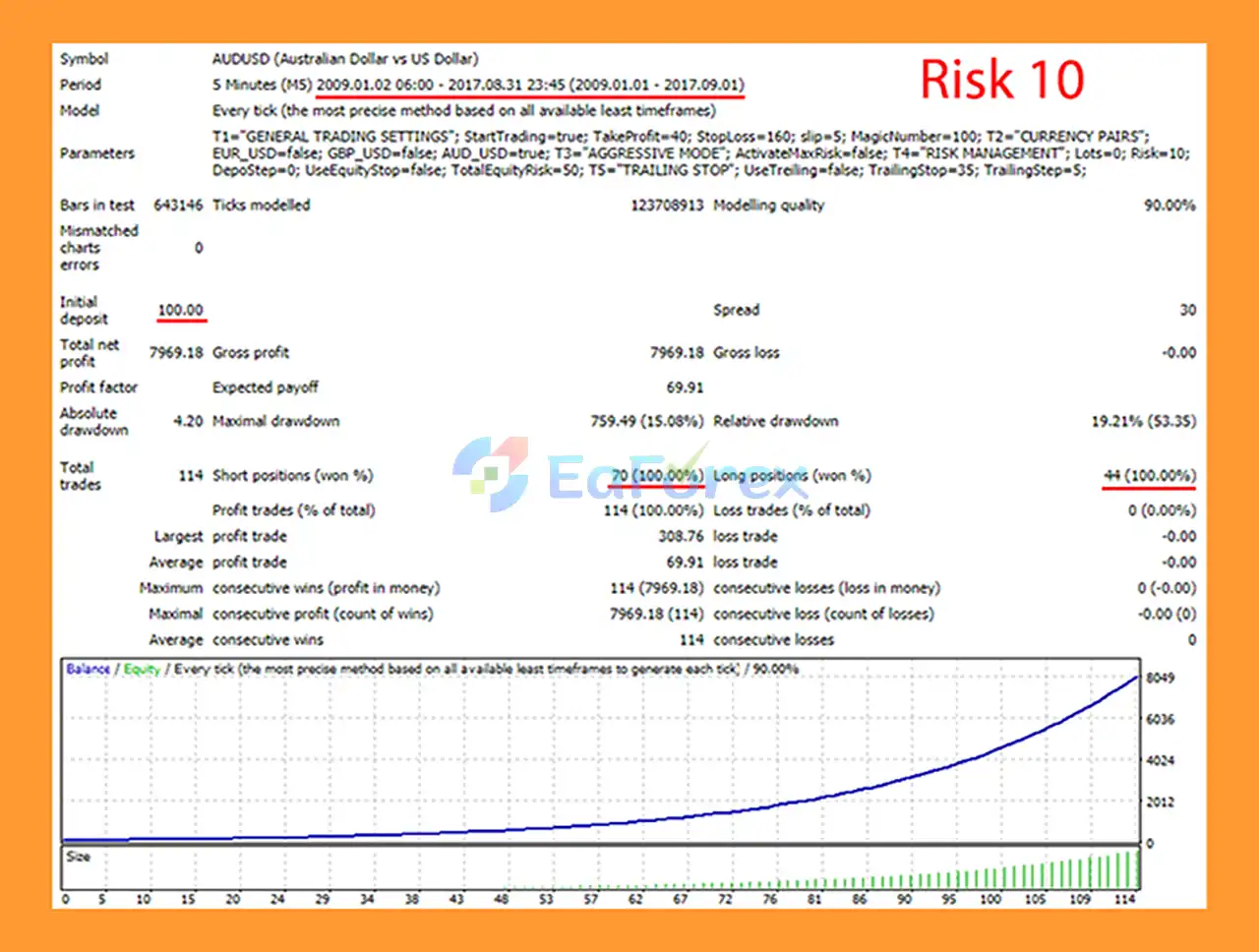Click the AUDUSD symbol description text
1259x952 pixels.
pos(345,59)
